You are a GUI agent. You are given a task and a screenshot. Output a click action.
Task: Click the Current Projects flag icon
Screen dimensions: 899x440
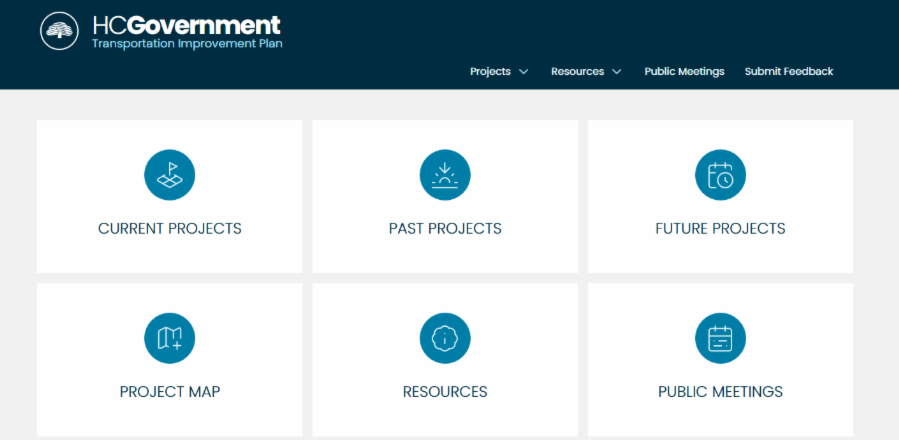point(170,175)
